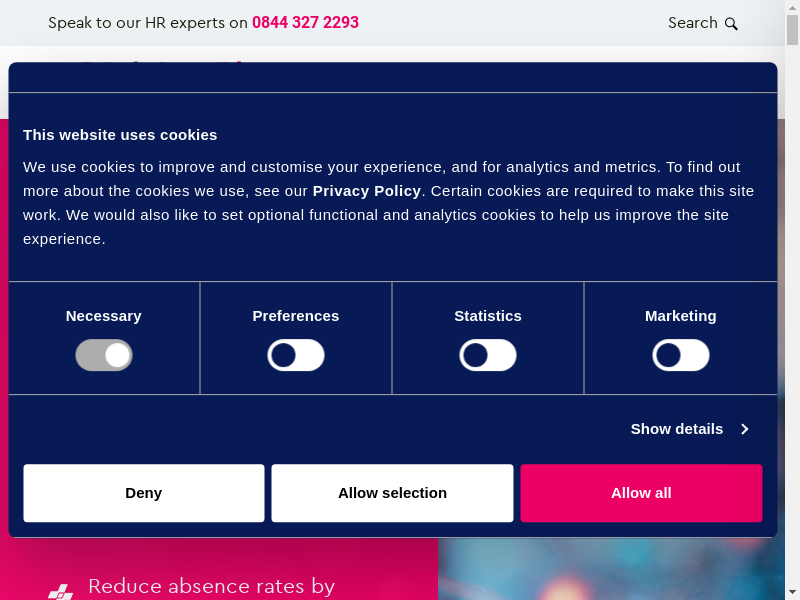Accept cookies with Allow all
This screenshot has width=800, height=600.
click(x=641, y=493)
